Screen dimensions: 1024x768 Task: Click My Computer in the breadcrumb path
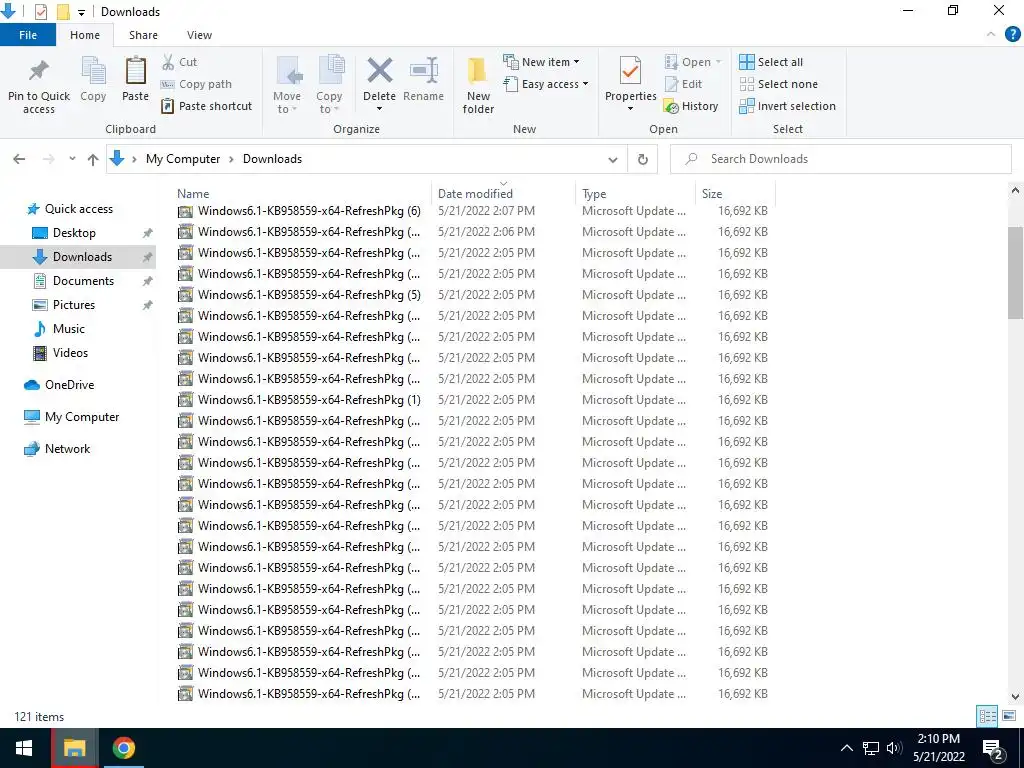(183, 159)
